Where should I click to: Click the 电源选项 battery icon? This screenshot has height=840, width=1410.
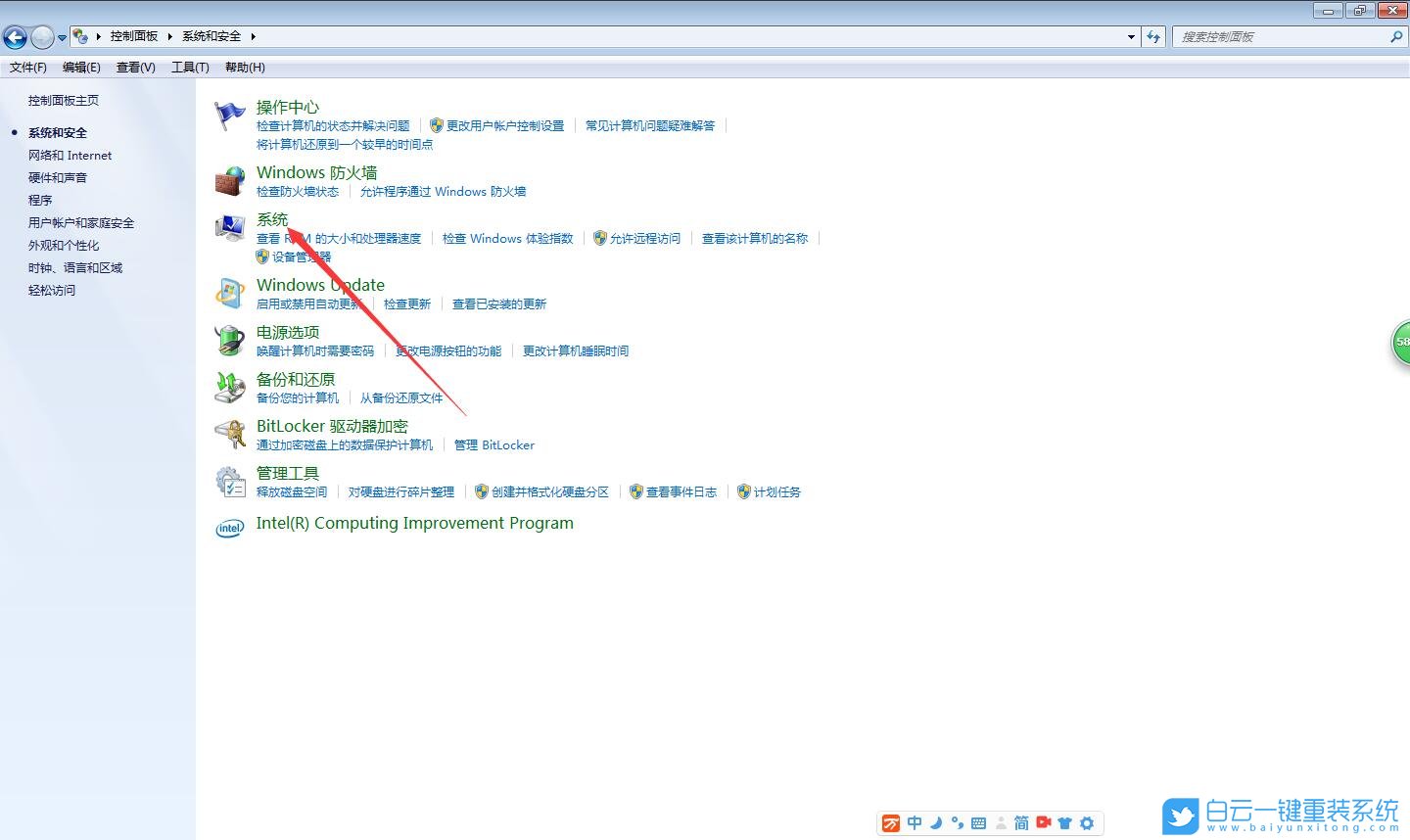229,340
